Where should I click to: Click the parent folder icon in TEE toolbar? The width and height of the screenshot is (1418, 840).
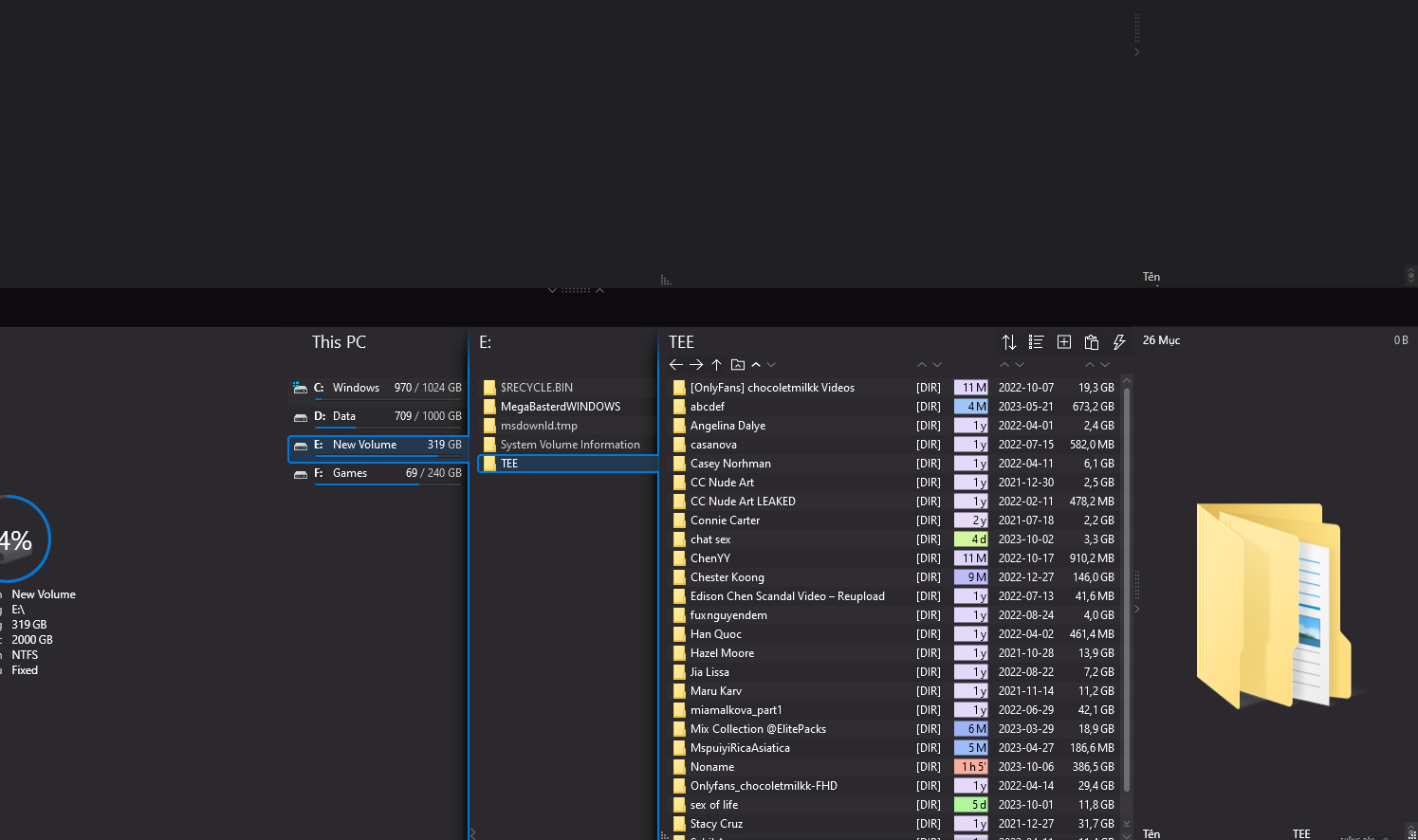coord(738,364)
